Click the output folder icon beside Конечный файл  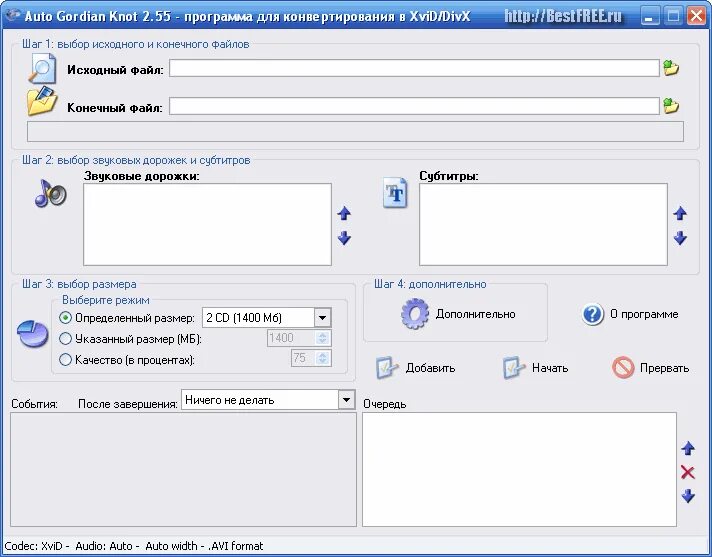(x=42, y=101)
